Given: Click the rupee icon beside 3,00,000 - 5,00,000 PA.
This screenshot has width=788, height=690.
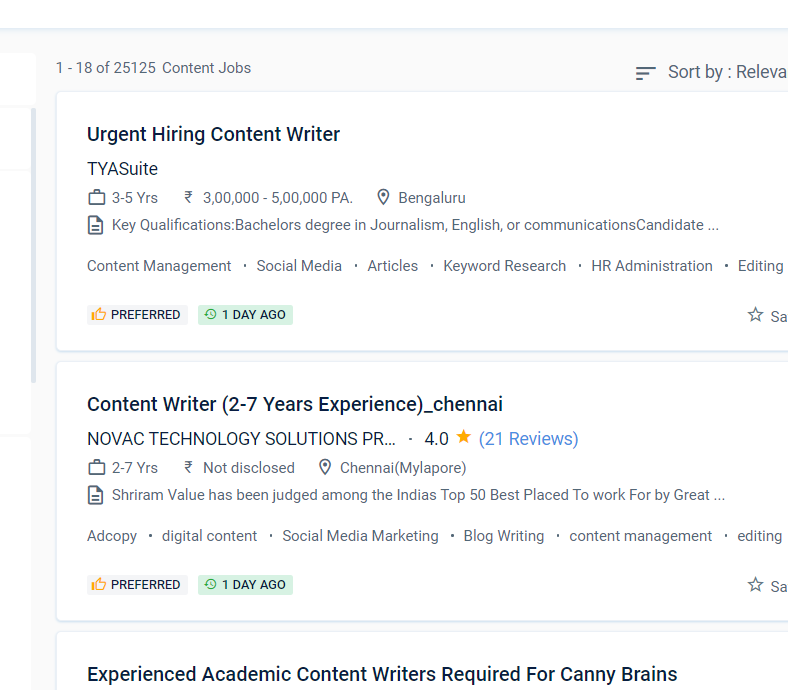Looking at the screenshot, I should click(188, 197).
